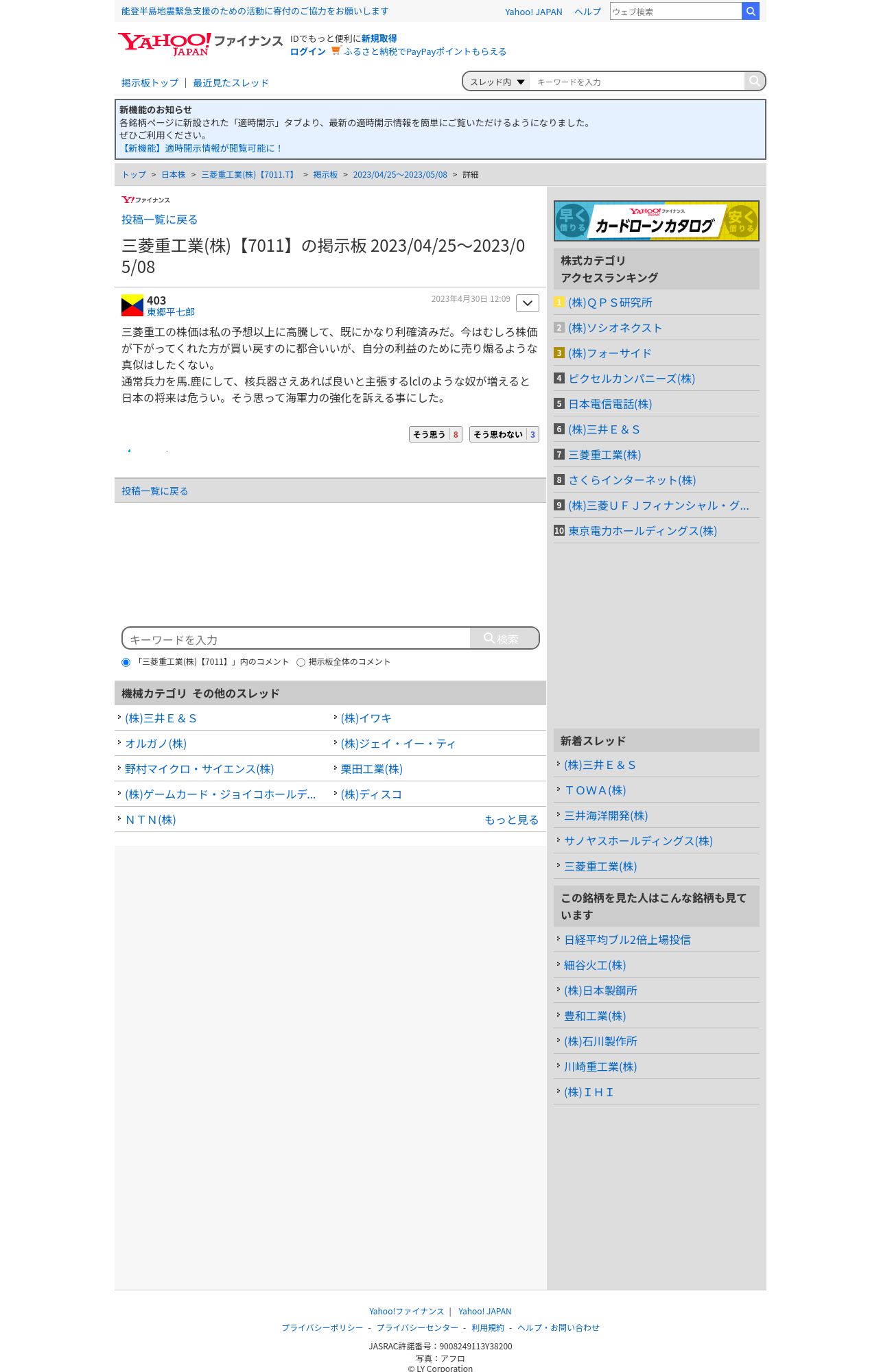Open ranking 10 東京電力ホールディングス(株)

click(x=642, y=531)
